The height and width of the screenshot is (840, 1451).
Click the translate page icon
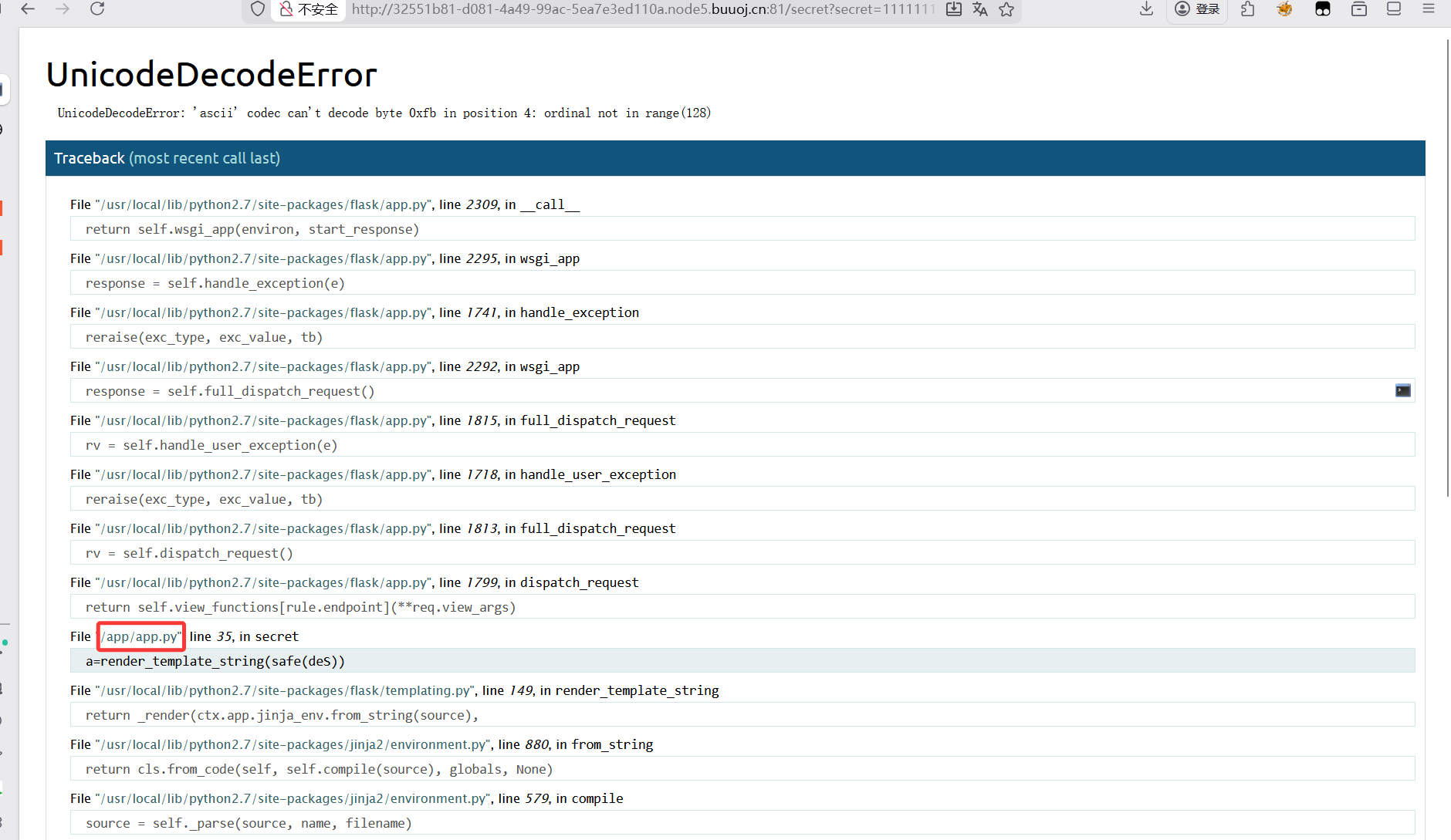(980, 9)
